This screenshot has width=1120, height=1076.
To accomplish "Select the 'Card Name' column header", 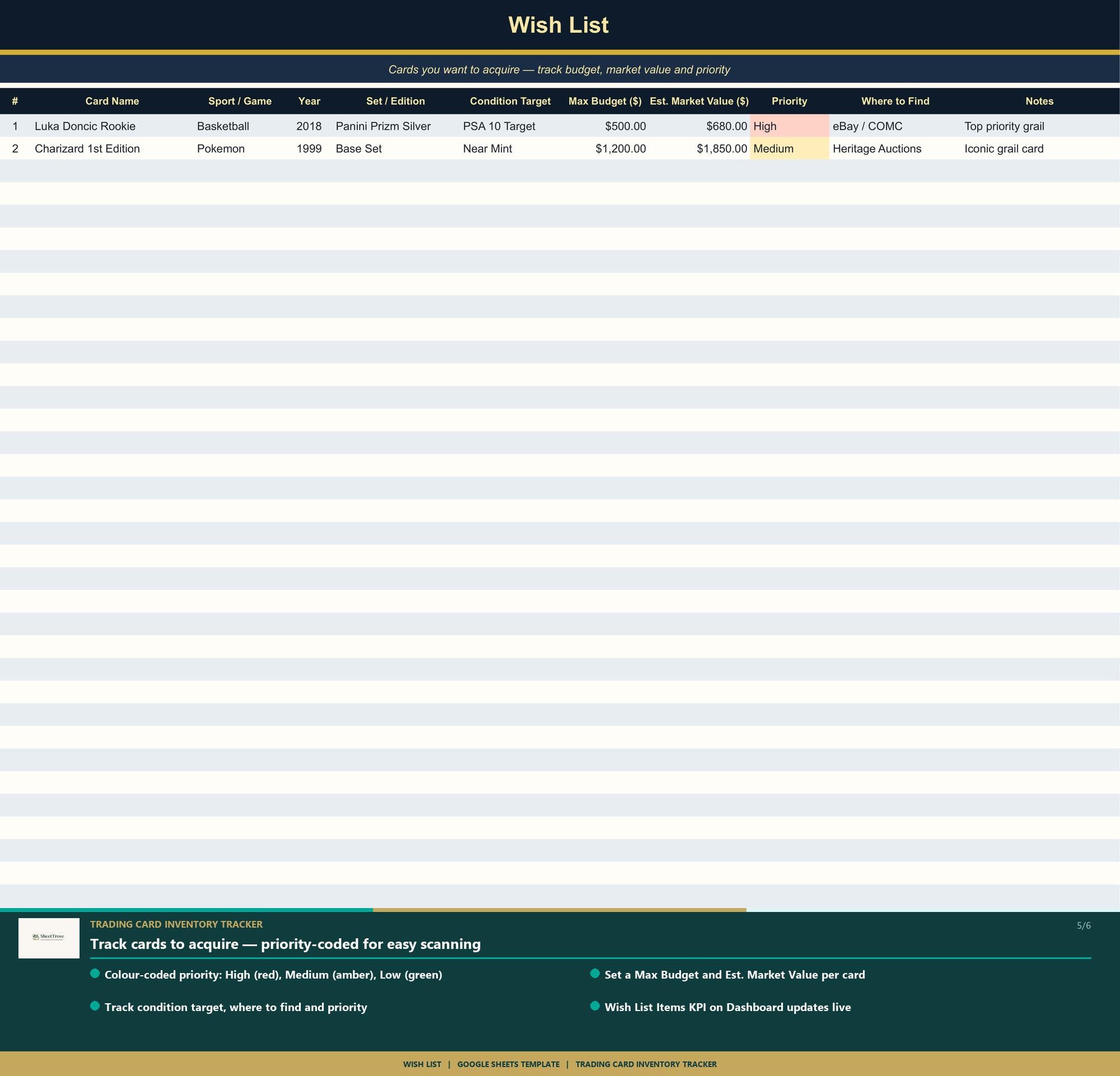I will coord(112,101).
